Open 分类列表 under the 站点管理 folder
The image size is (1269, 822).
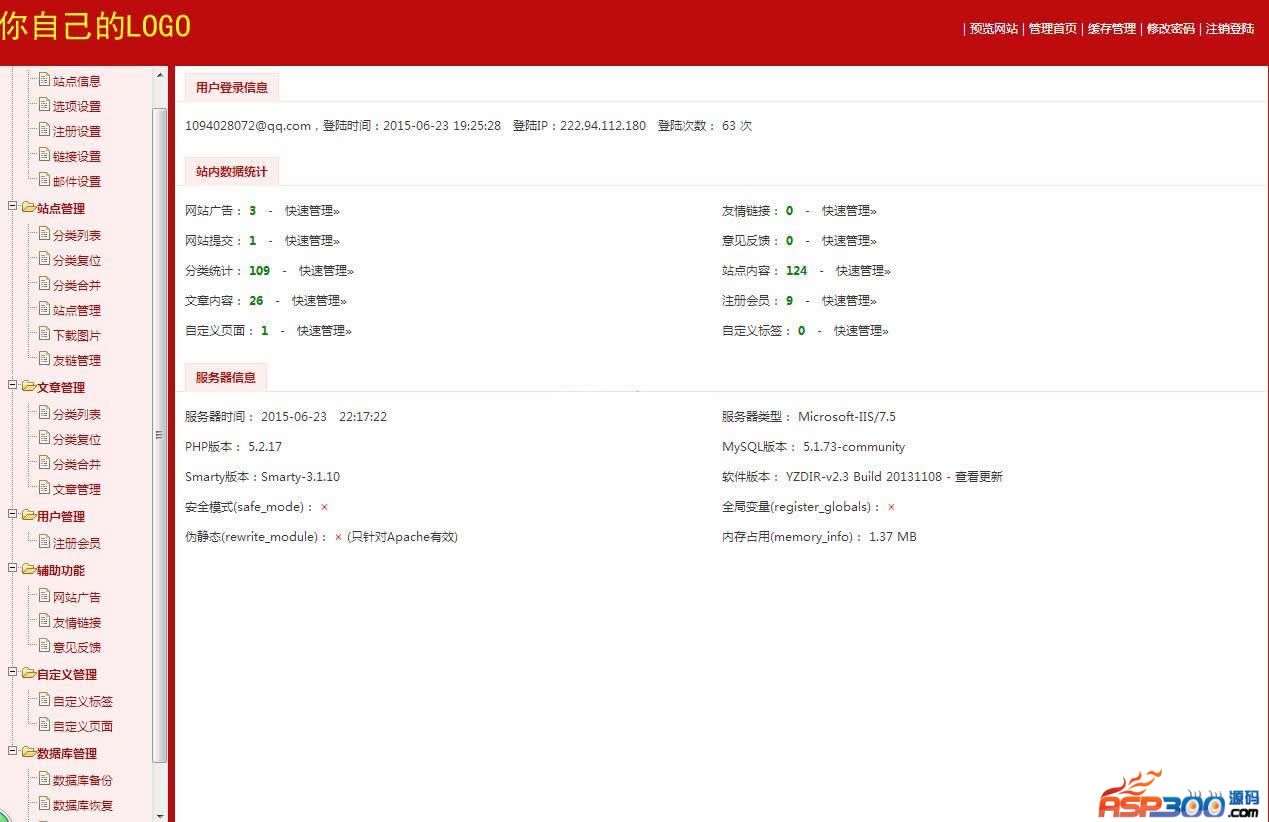click(77, 235)
